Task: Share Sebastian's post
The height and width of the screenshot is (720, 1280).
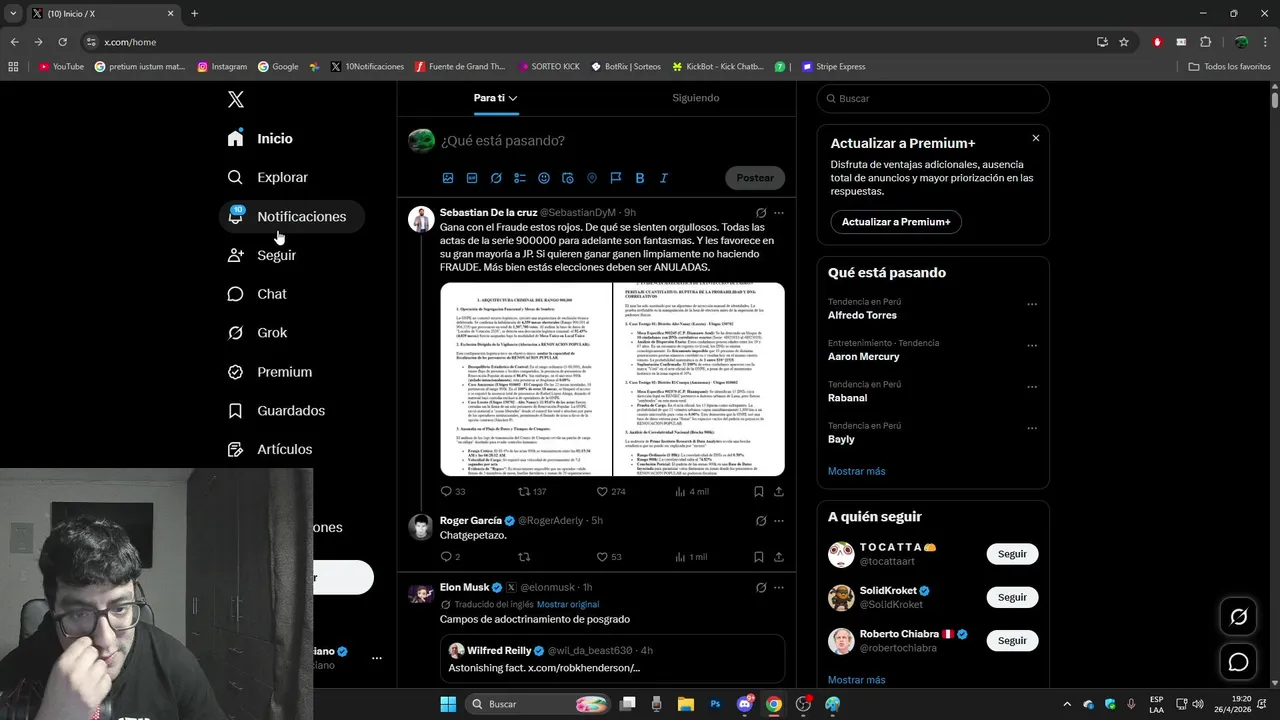Action: [779, 492]
